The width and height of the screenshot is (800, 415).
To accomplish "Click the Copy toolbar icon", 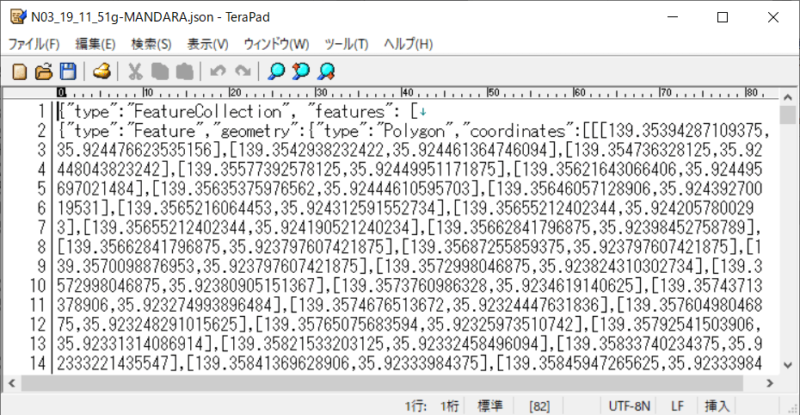I will [x=160, y=71].
